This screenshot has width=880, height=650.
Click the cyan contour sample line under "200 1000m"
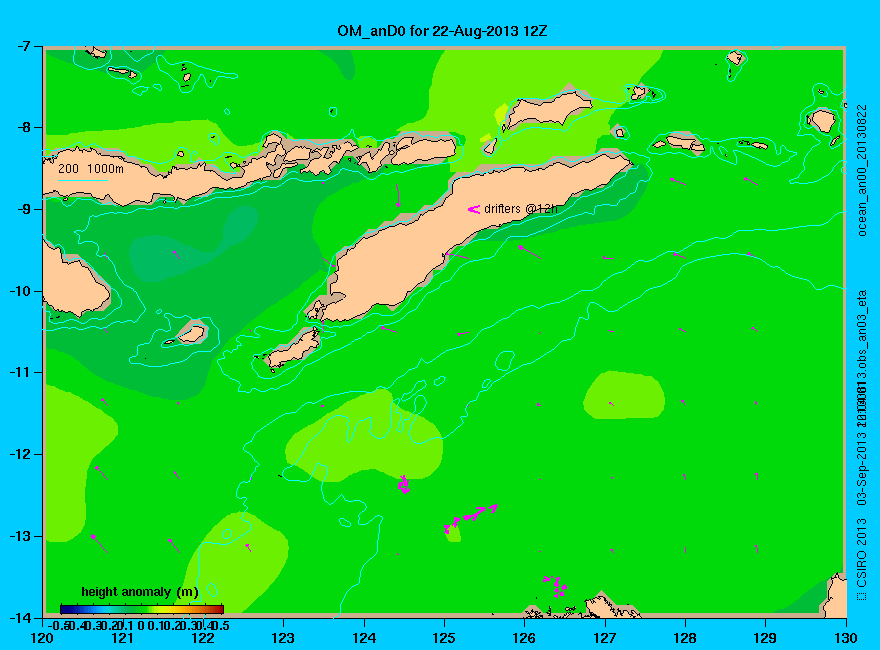pyautogui.click(x=83, y=180)
